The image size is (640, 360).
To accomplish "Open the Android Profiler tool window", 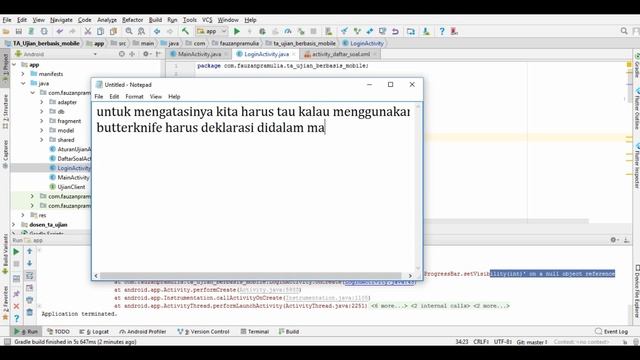I will (142, 331).
